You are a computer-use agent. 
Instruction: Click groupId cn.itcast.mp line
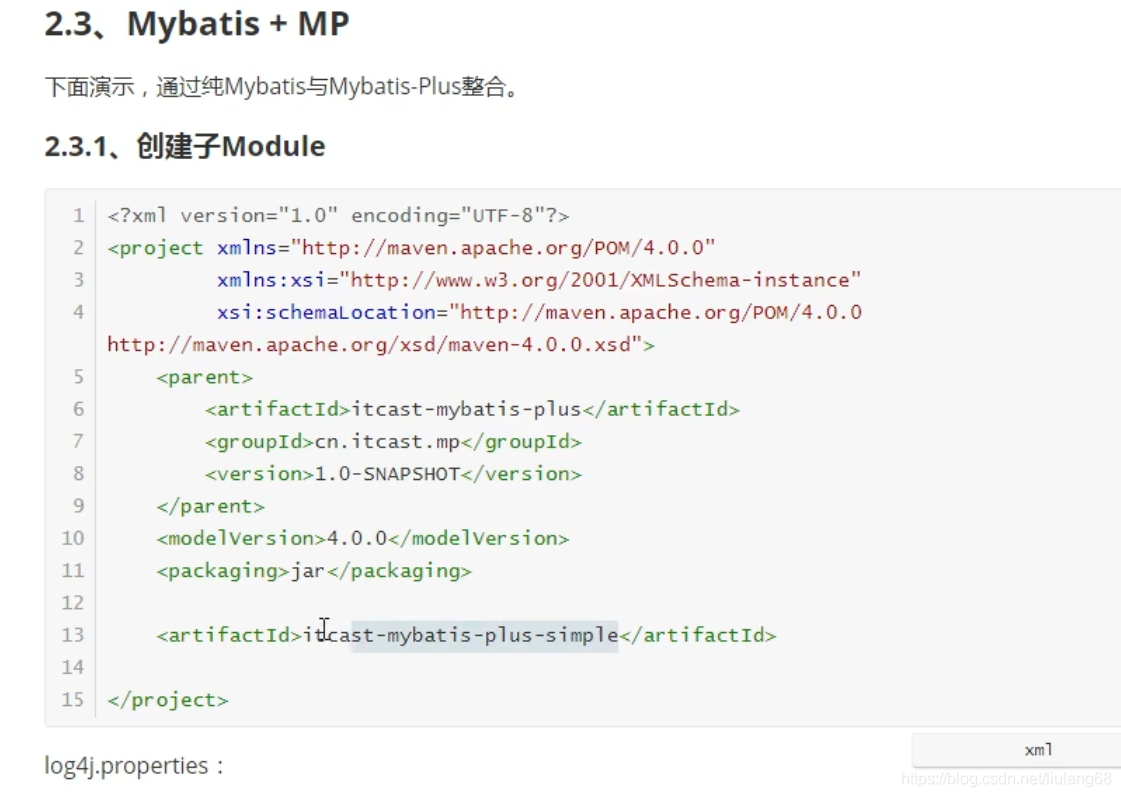pyautogui.click(x=393, y=442)
